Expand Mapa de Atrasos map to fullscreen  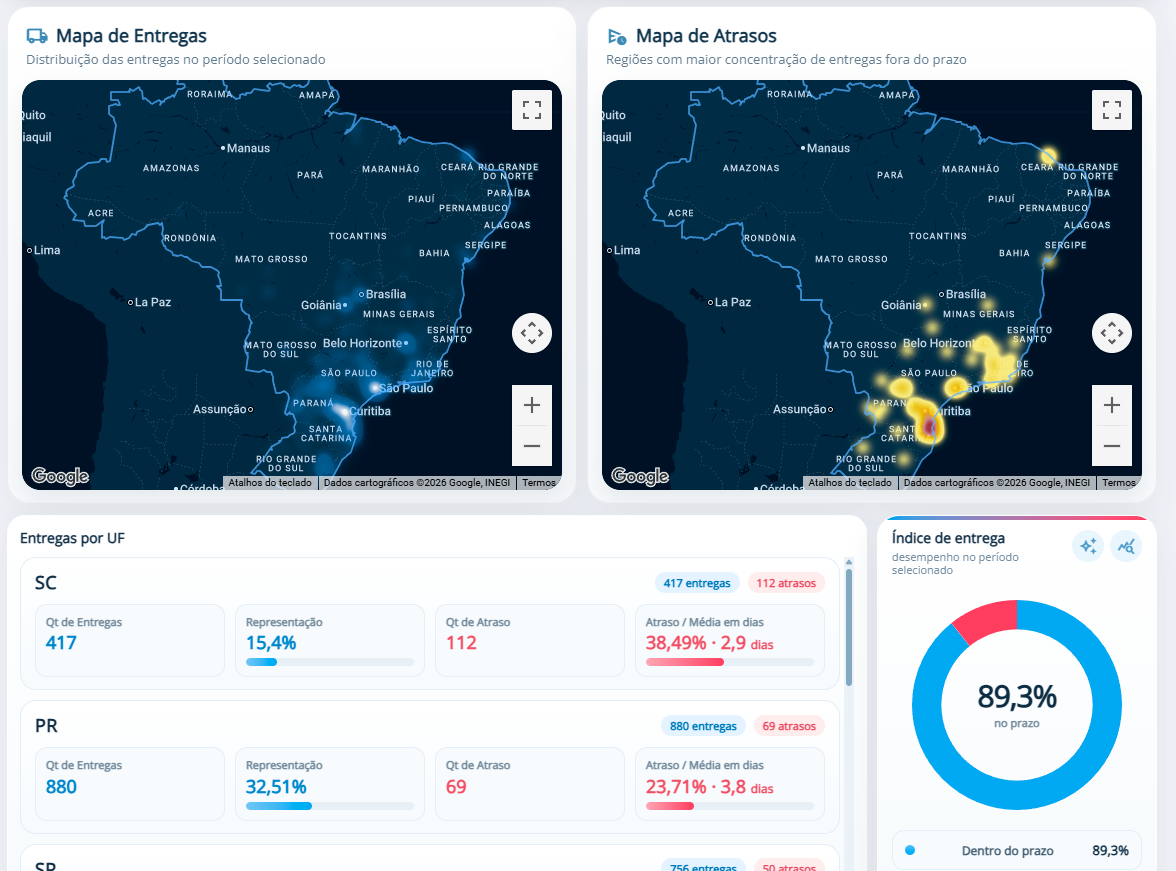1112,110
